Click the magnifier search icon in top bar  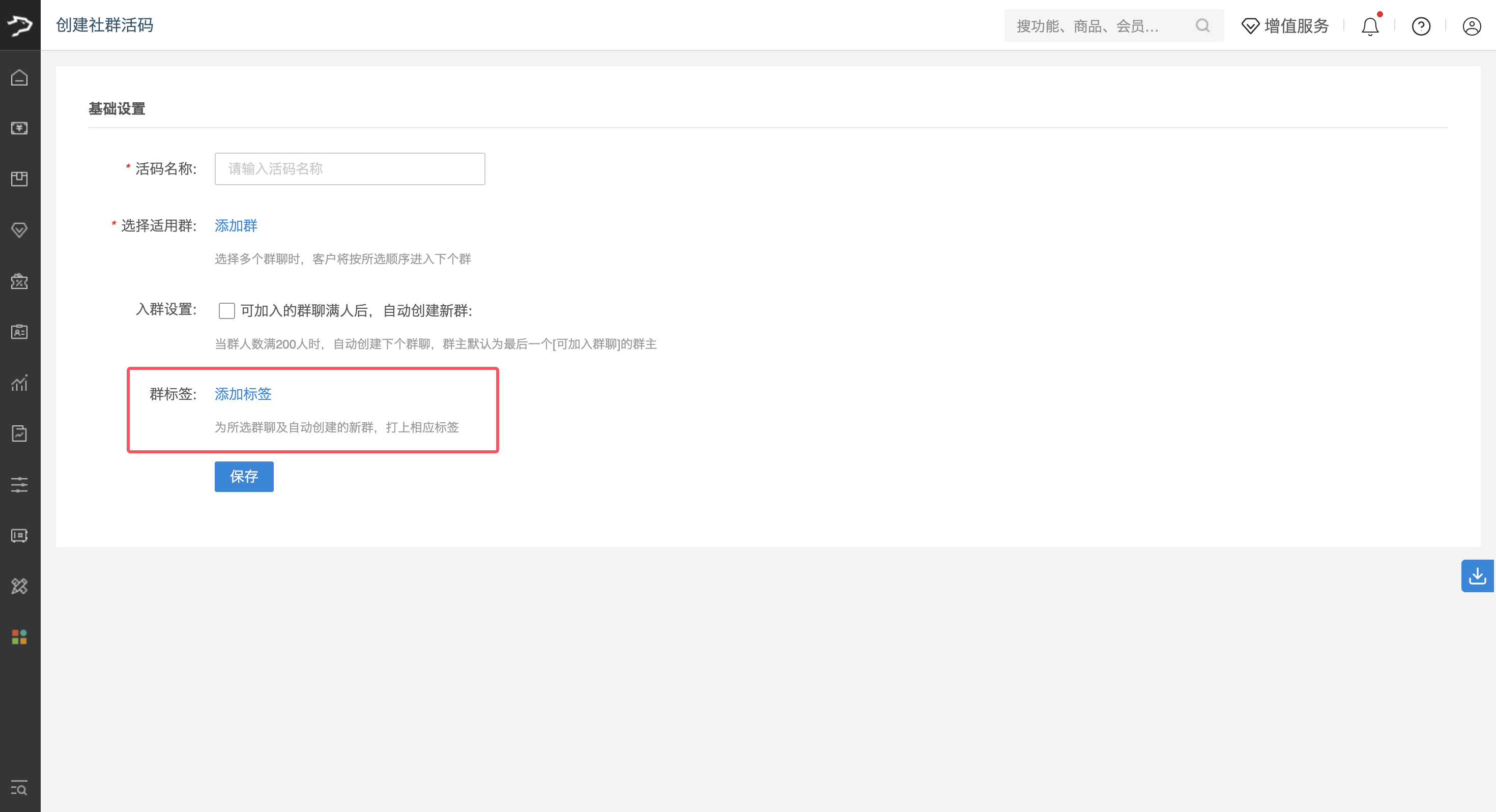click(1203, 25)
